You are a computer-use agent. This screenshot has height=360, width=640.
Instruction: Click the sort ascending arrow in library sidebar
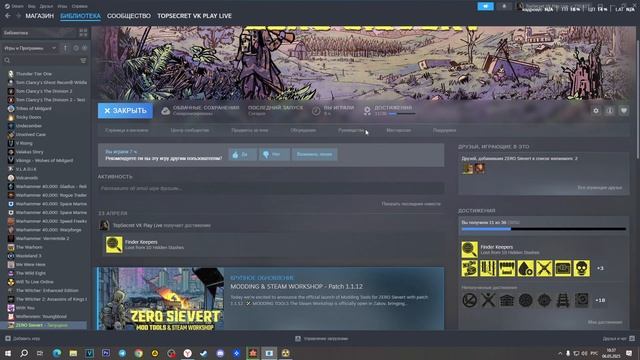[65, 48]
